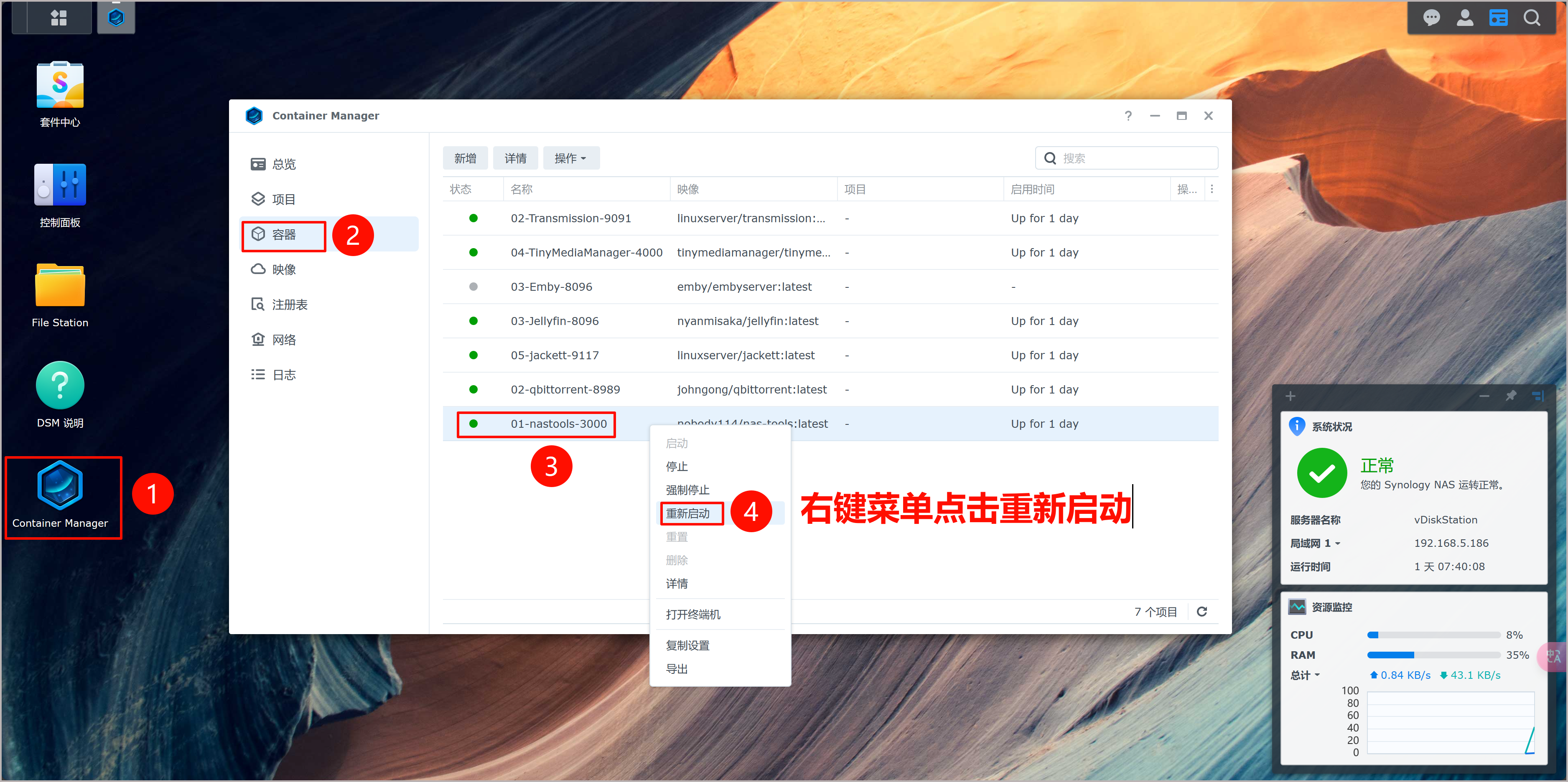The image size is (1568, 782).
Task: Expand the 局域网 1 network selector
Action: [1315, 543]
